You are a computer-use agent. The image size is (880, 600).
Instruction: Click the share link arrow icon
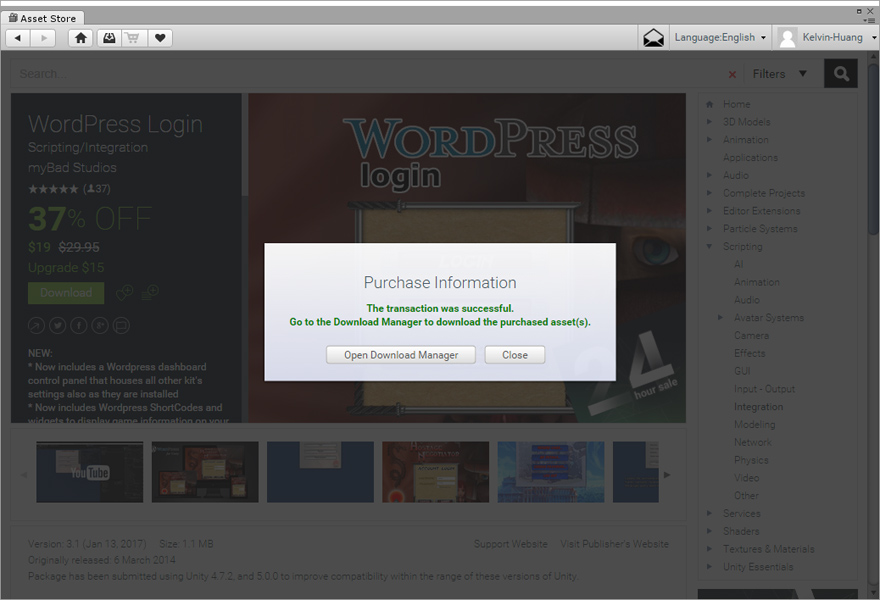[x=36, y=325]
